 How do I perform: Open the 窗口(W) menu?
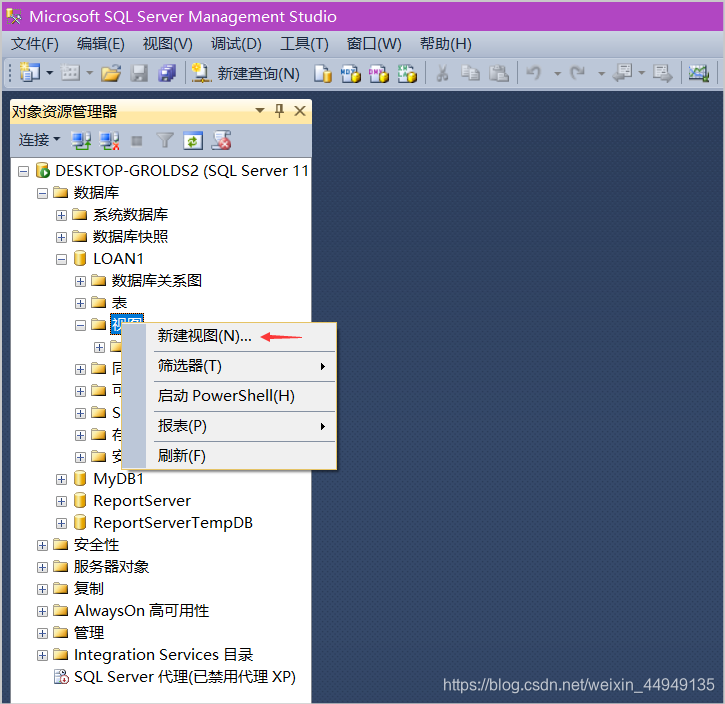pyautogui.click(x=374, y=44)
